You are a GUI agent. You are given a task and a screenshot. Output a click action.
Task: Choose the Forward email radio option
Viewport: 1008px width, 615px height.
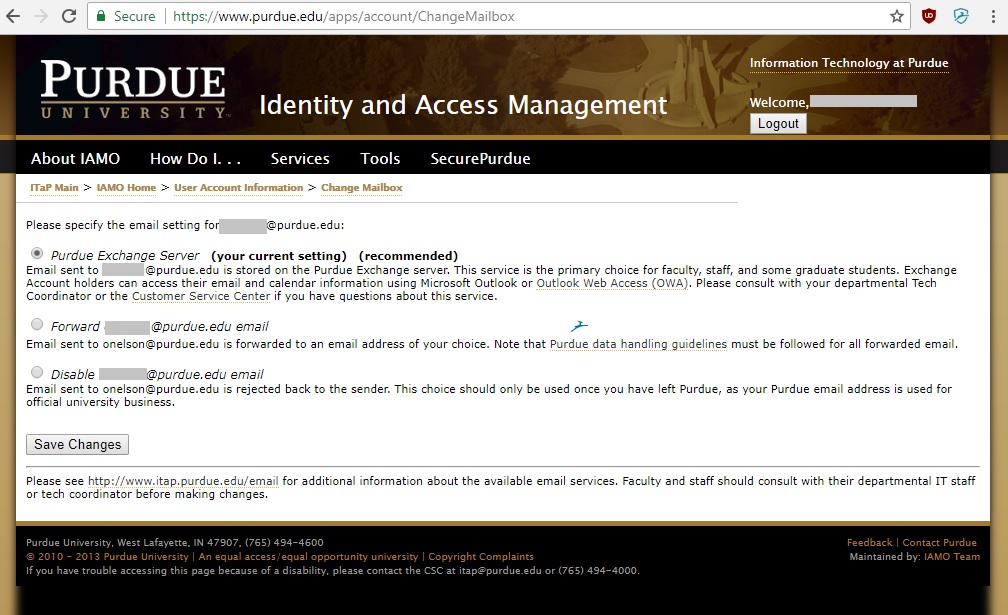(x=38, y=325)
